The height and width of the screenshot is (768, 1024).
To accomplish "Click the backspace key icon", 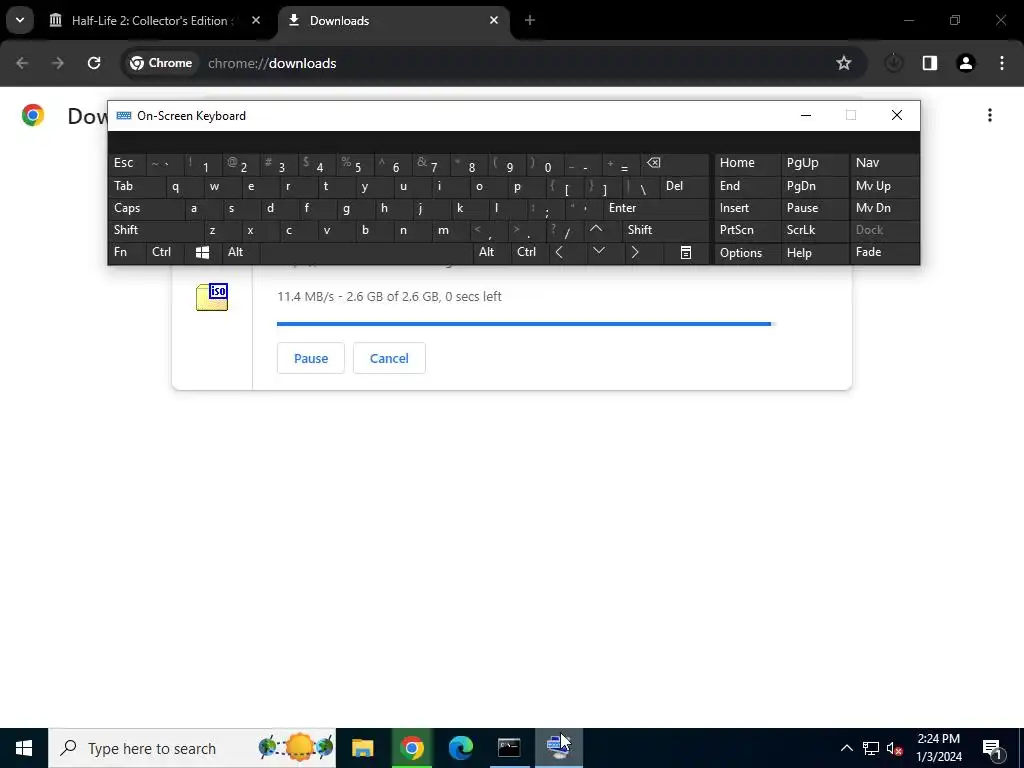I will [x=675, y=163].
